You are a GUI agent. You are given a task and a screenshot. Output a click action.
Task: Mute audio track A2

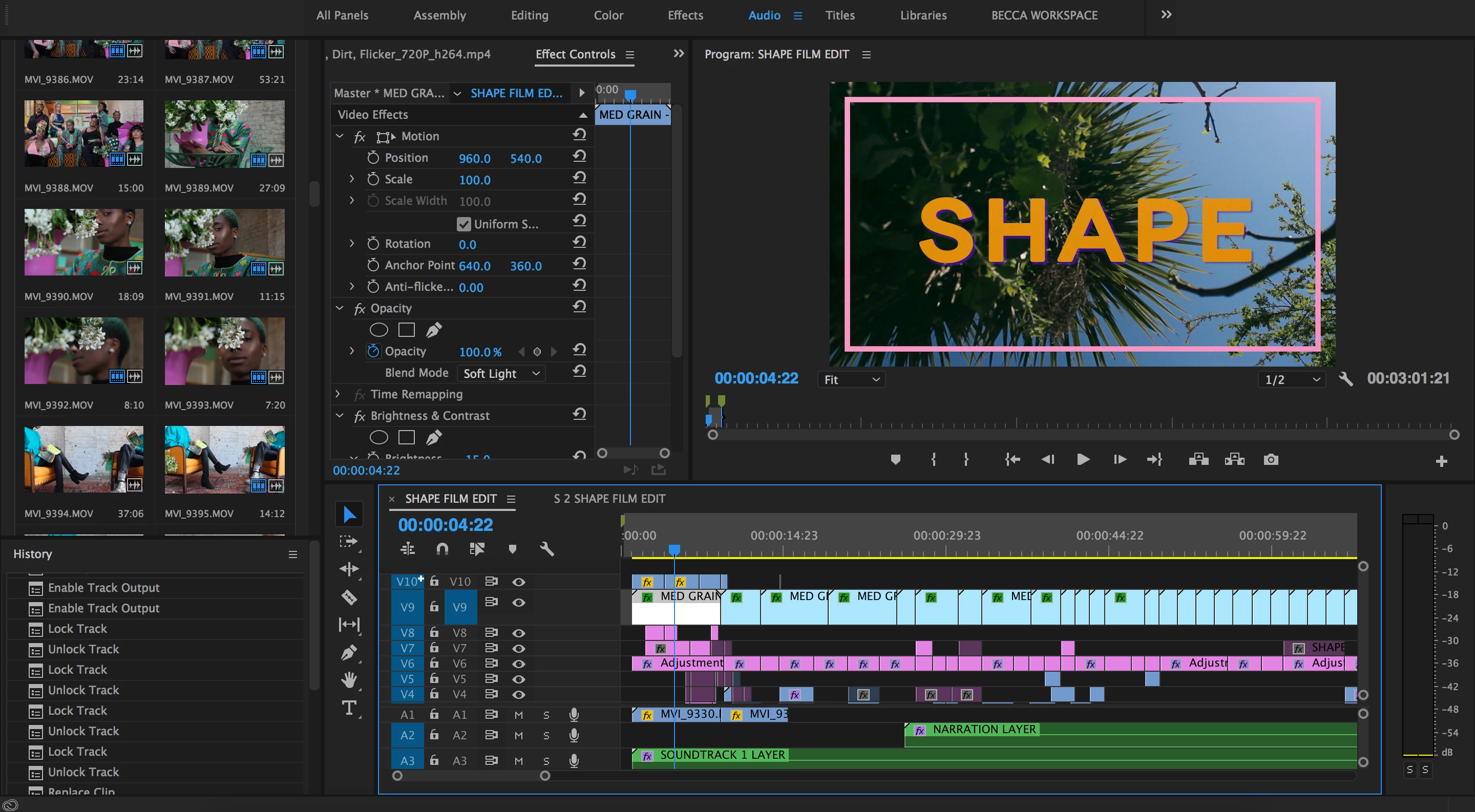pos(518,735)
